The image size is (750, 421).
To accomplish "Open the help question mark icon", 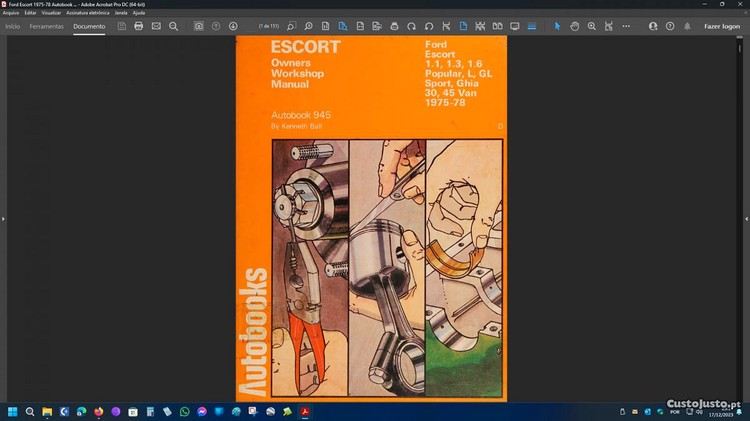I will pos(670,26).
